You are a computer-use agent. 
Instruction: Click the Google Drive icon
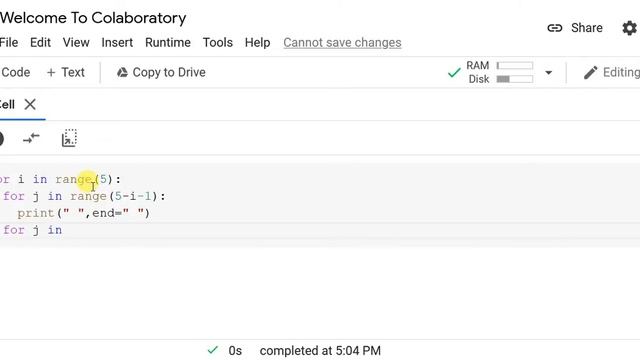[122, 73]
